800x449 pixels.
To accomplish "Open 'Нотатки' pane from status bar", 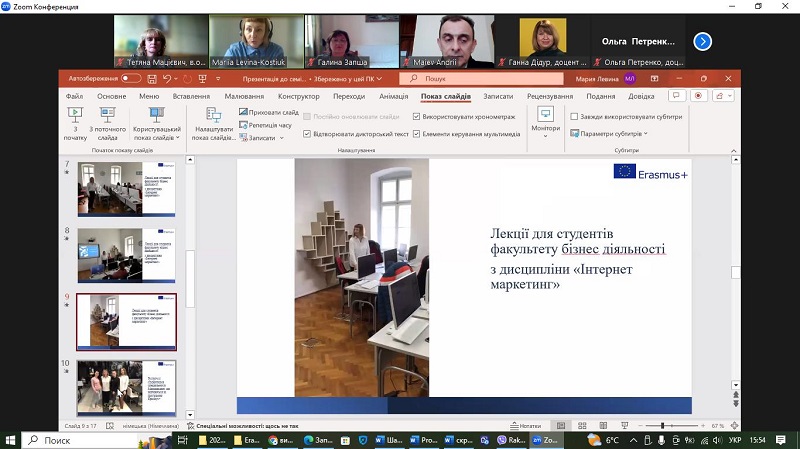I will 525,426.
